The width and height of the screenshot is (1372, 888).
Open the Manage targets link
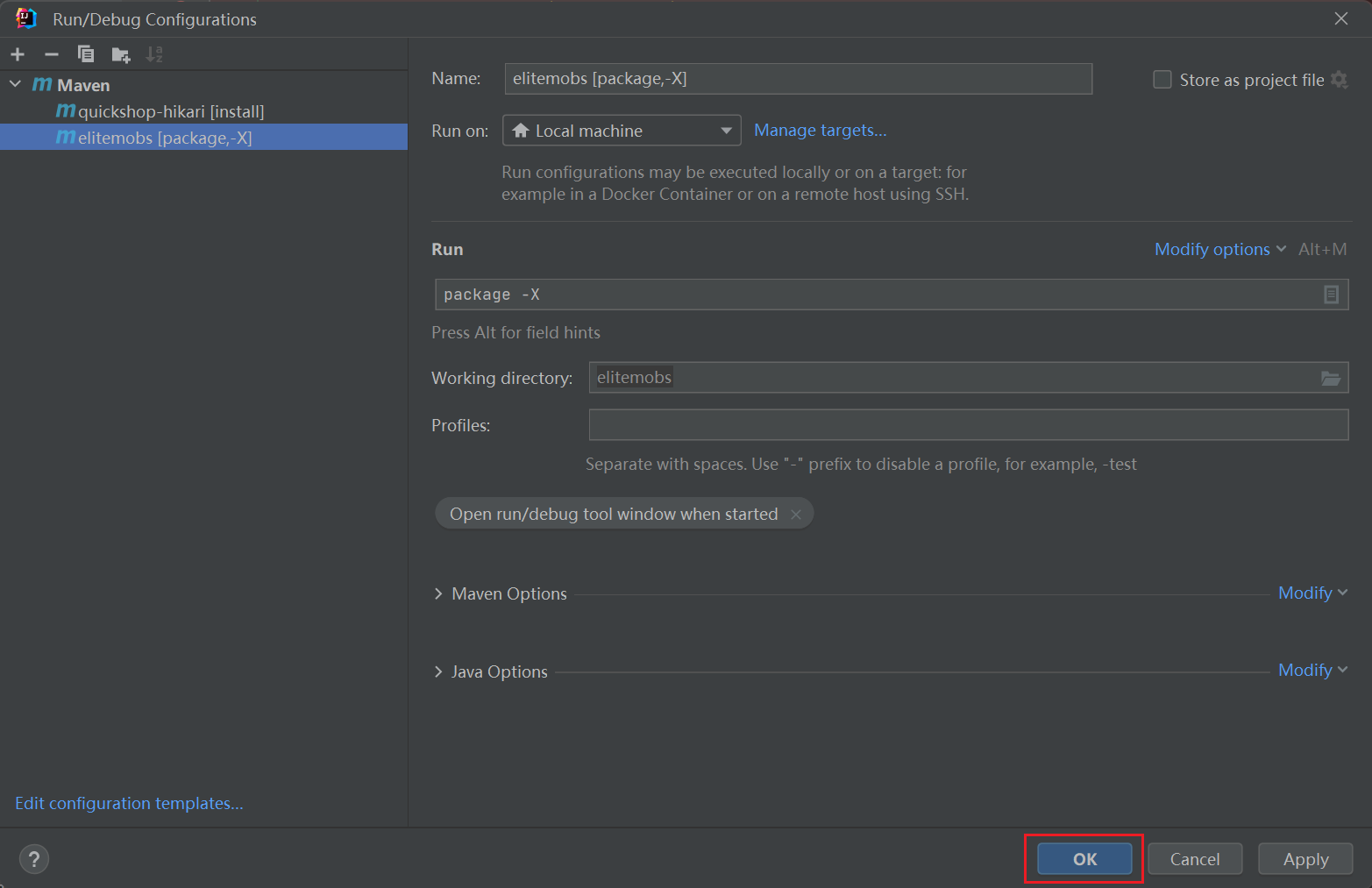tap(821, 131)
